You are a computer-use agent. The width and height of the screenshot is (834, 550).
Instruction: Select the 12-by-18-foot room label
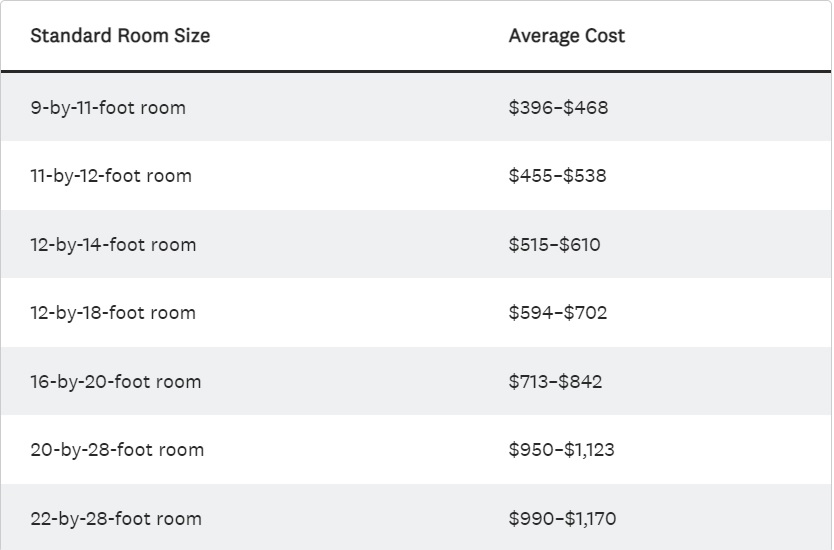(x=113, y=313)
